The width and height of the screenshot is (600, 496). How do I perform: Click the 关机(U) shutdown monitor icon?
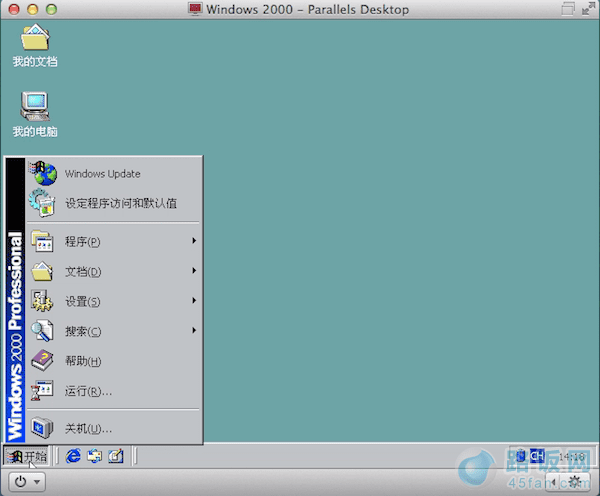pyautogui.click(x=42, y=428)
